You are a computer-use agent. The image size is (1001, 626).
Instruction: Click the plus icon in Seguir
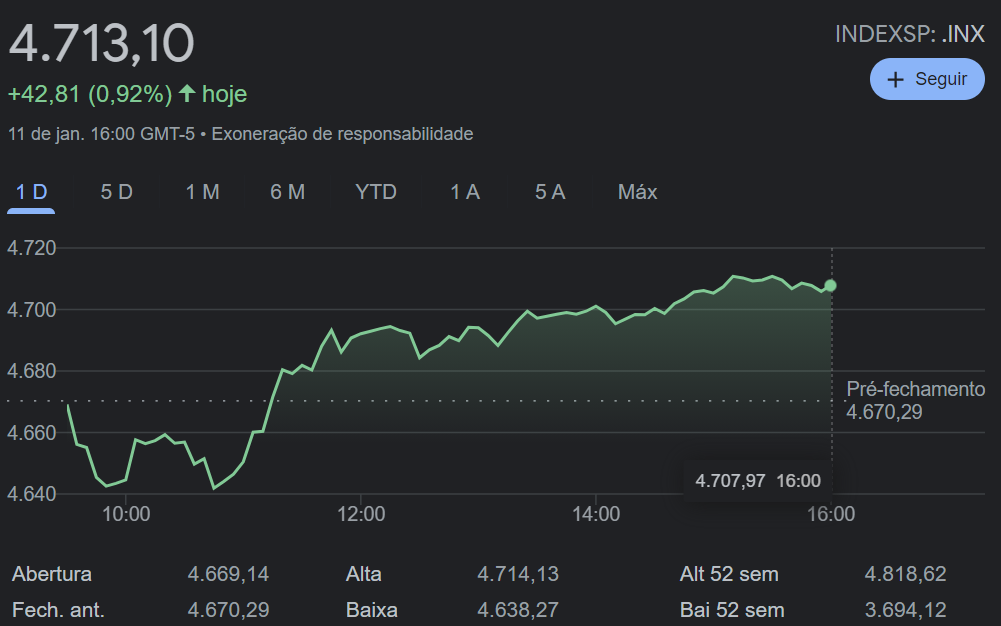point(896,79)
